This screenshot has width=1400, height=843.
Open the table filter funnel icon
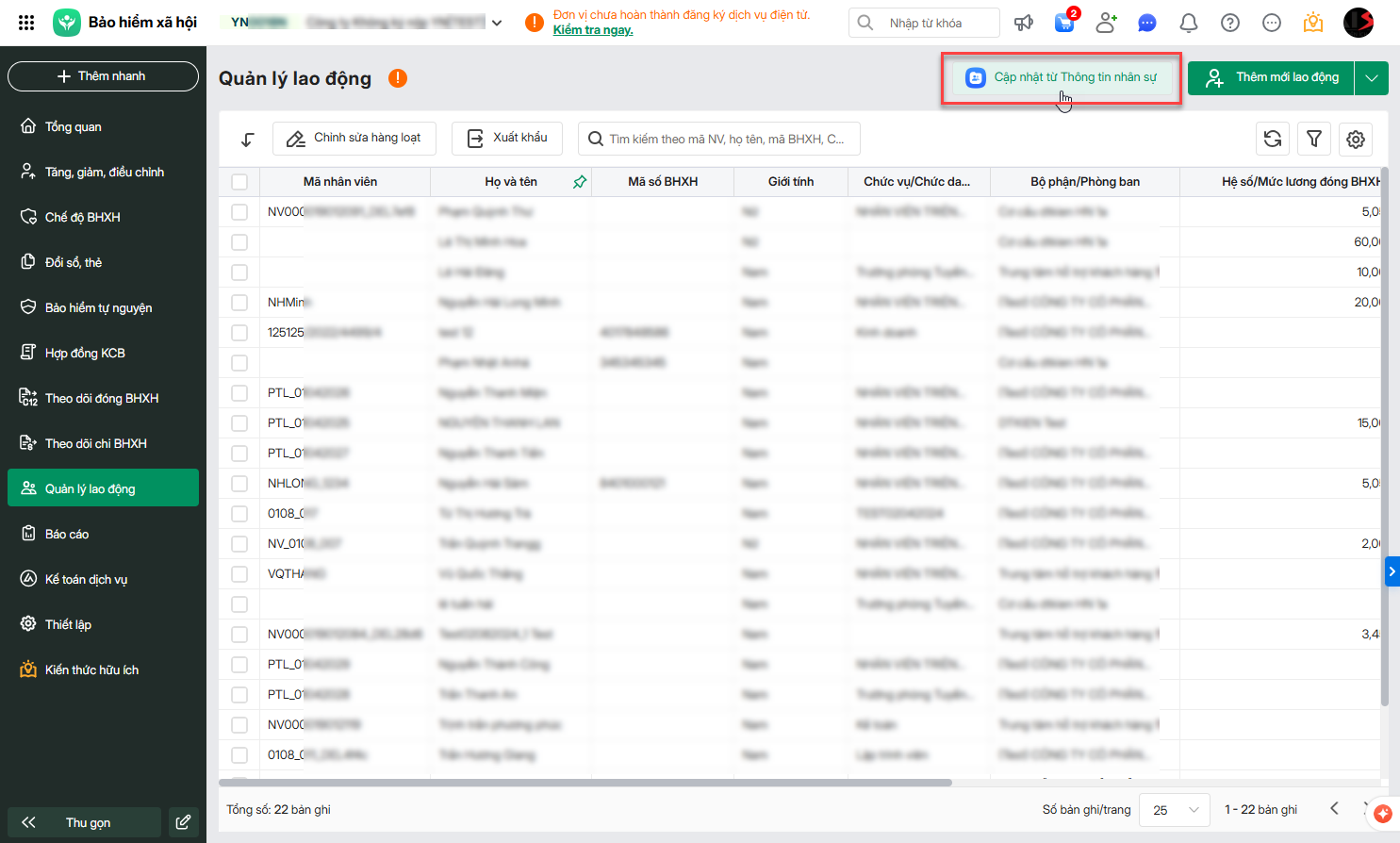tap(1314, 139)
